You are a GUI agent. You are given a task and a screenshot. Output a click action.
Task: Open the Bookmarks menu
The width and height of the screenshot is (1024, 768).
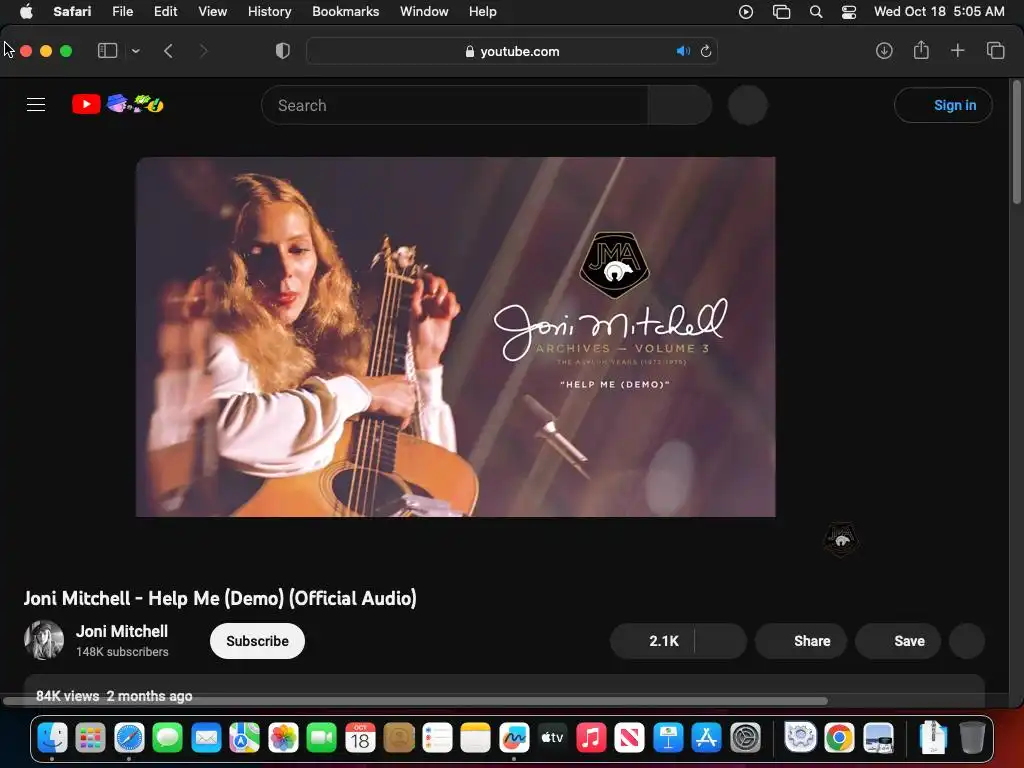[345, 12]
